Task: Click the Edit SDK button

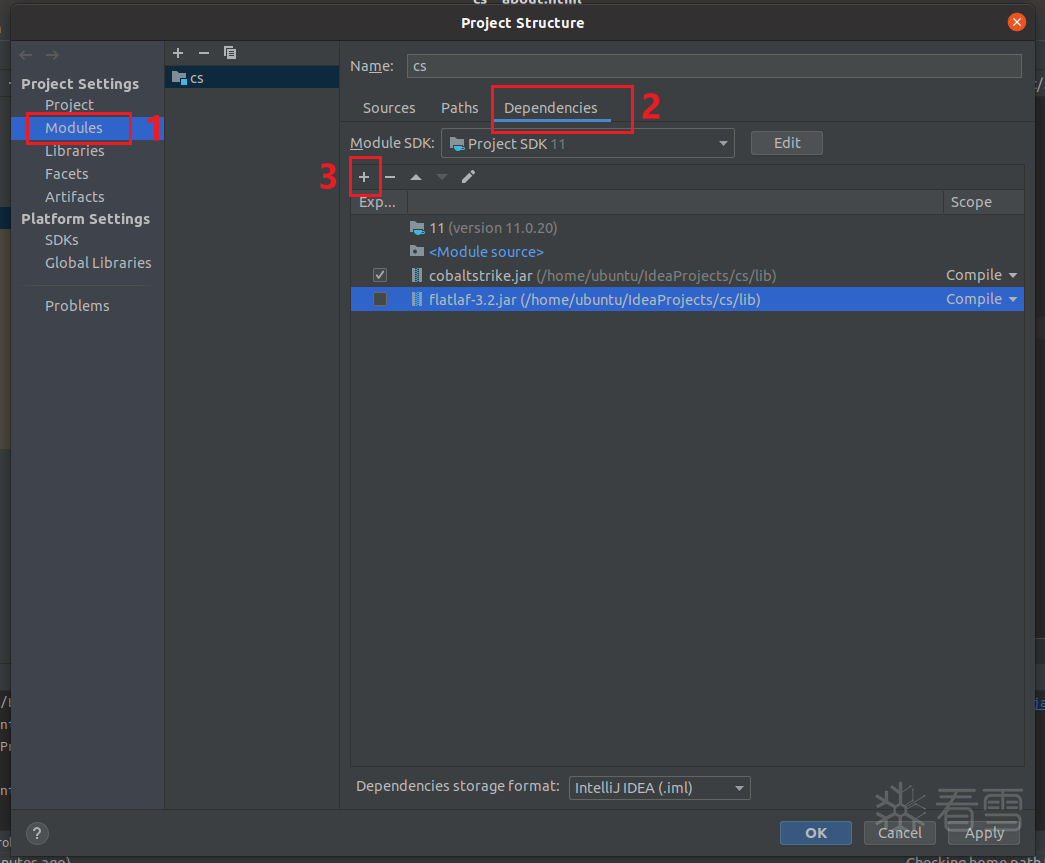Action: pos(786,143)
